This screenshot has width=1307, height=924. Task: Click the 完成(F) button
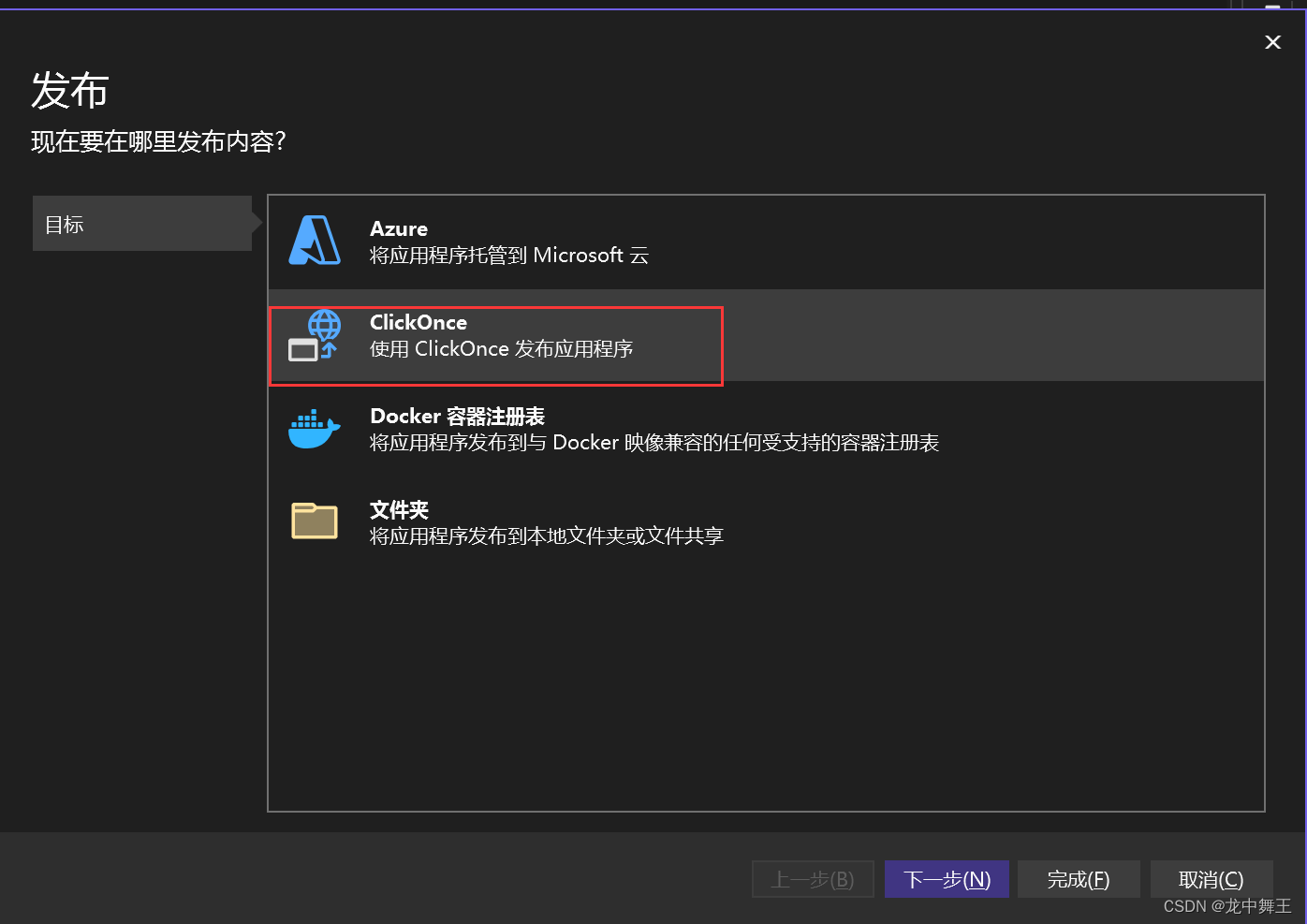[1079, 879]
